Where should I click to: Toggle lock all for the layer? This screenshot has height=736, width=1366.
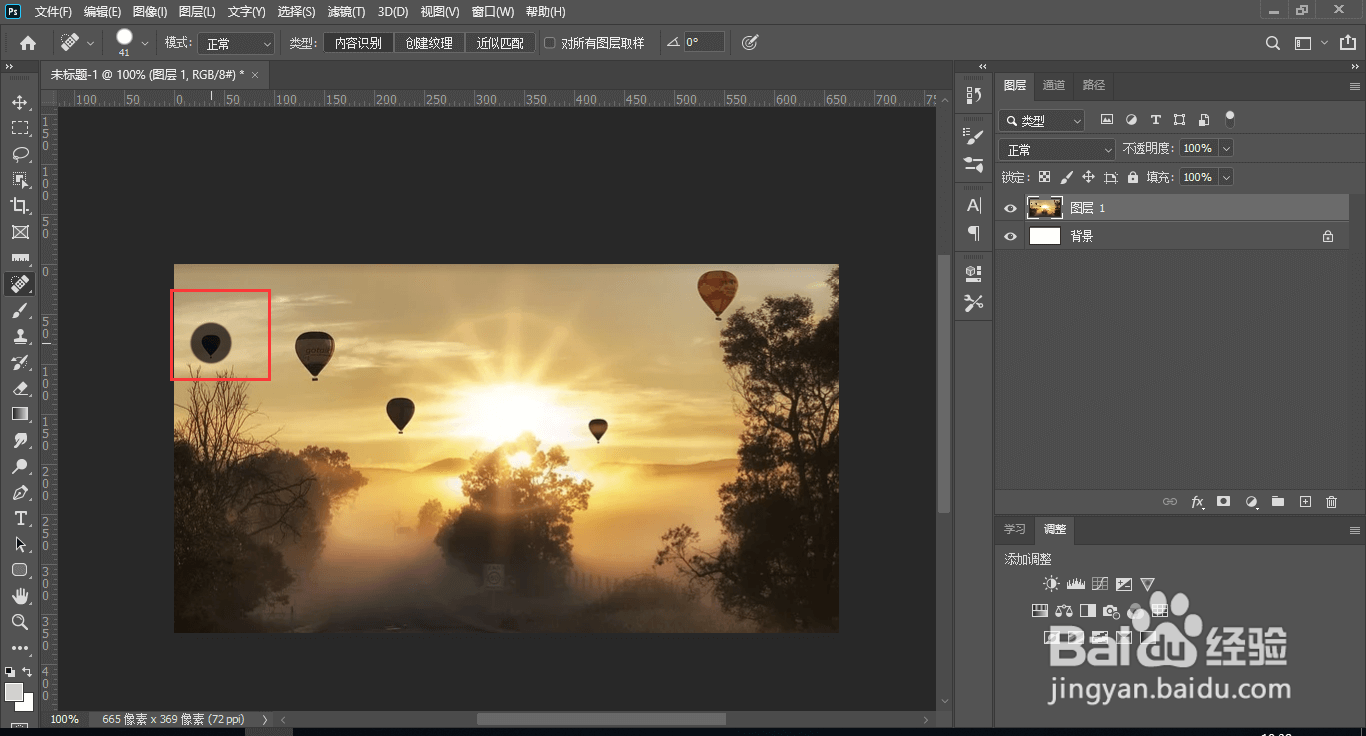pos(1133,177)
